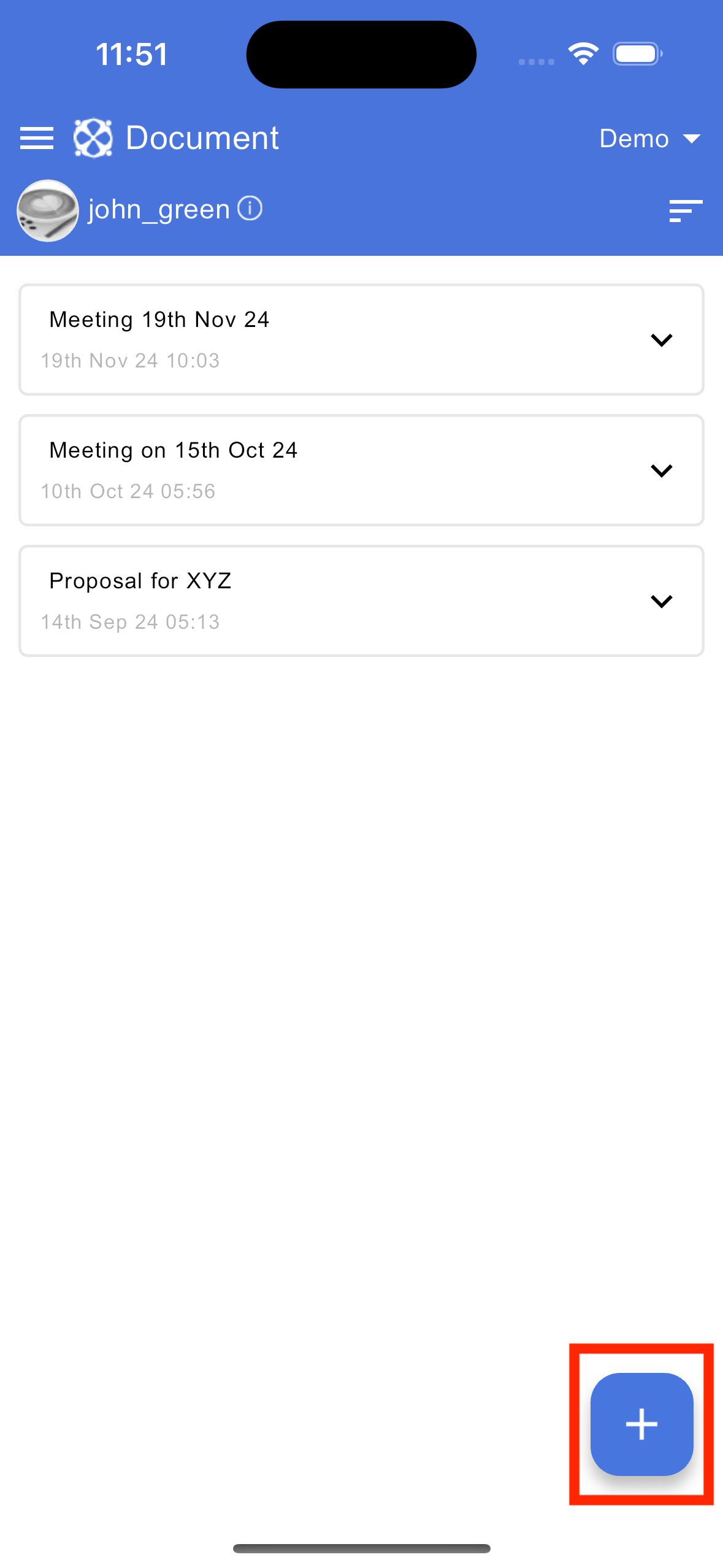Open the Meeting 19th Nov 24 document title
Viewport: 723px width, 1568px height.
pos(159,320)
